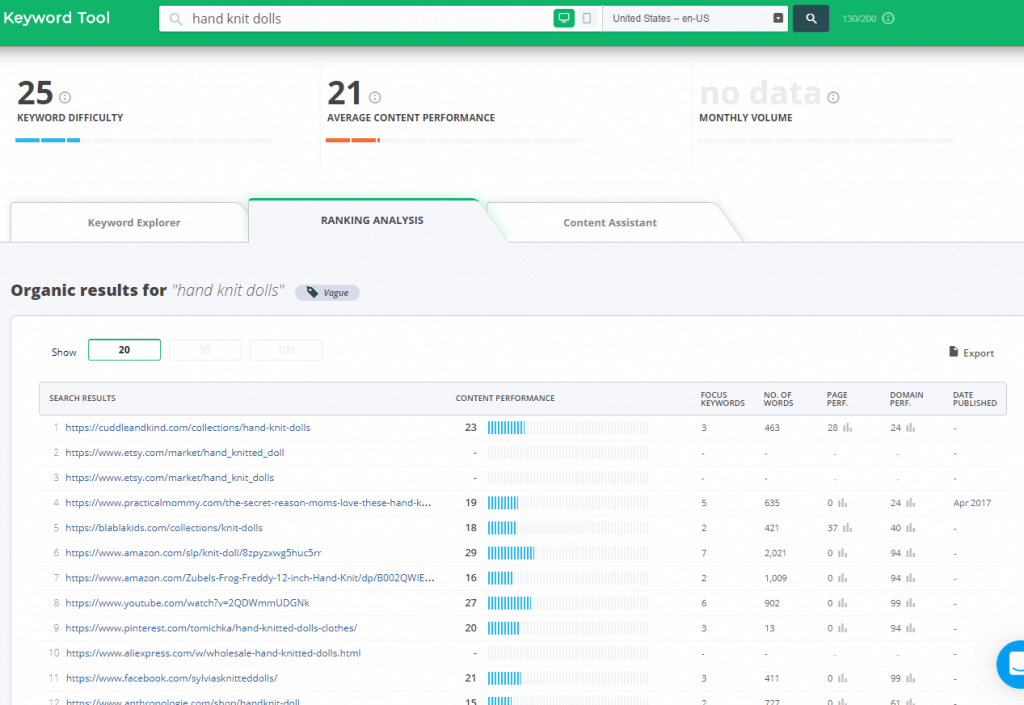Click the Focus Keywords column header
The width and height of the screenshot is (1024, 705).
coord(722,399)
